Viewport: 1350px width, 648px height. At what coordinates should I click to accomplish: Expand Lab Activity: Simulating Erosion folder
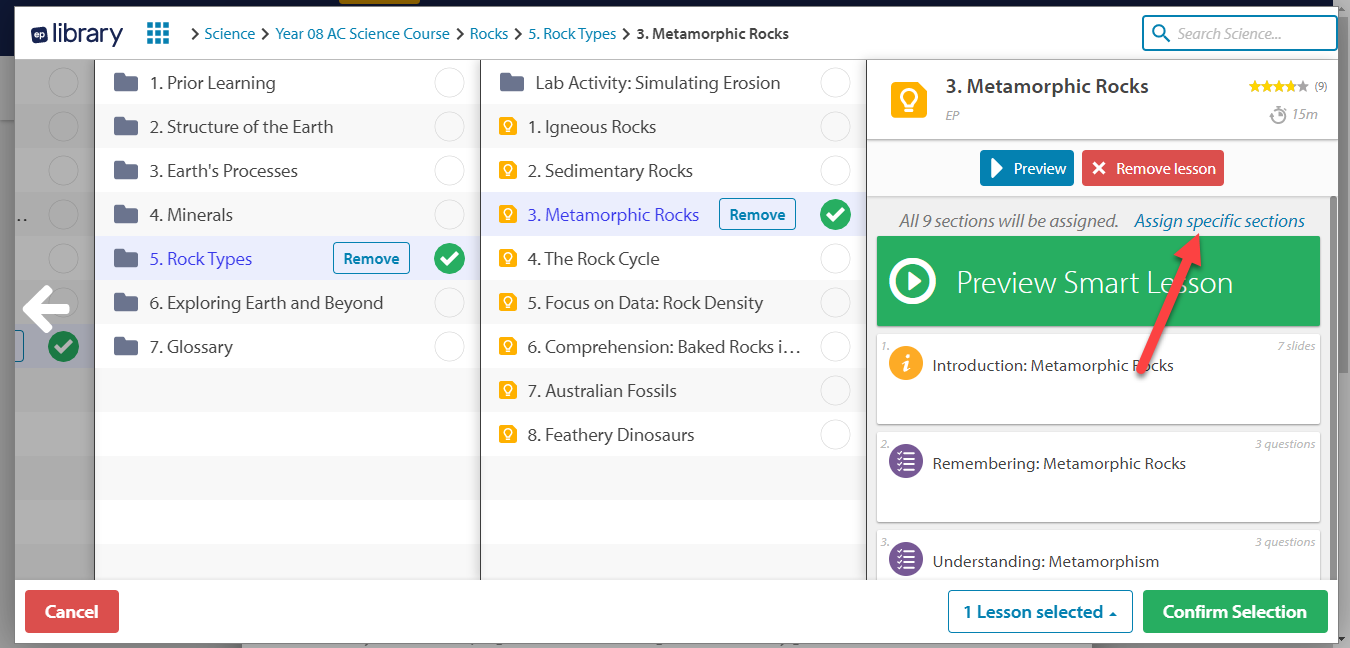click(x=657, y=83)
